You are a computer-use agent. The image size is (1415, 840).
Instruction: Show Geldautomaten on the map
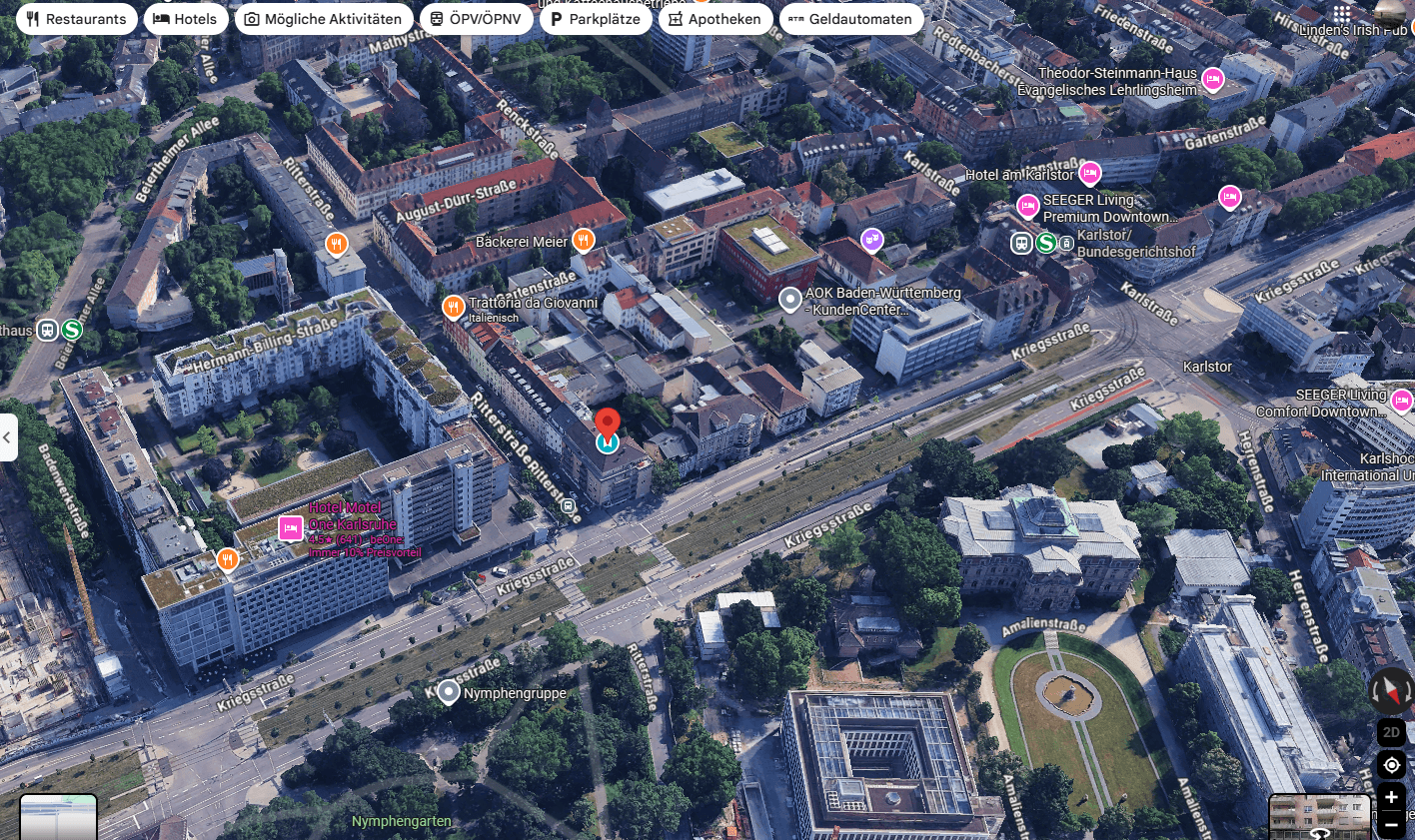pyautogui.click(x=851, y=19)
